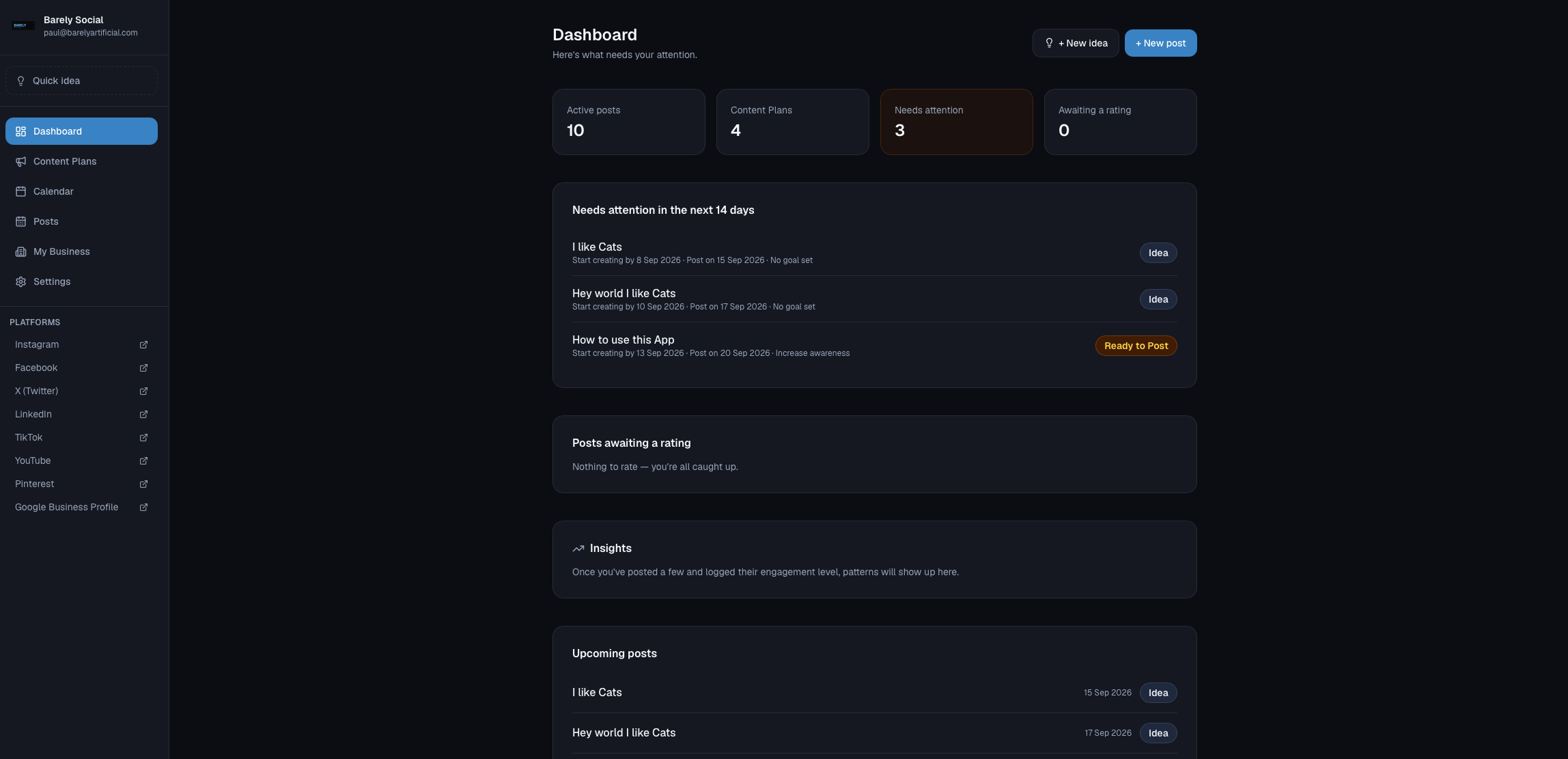Open 'Hey world I like Cats' in Needs attention

pos(874,299)
